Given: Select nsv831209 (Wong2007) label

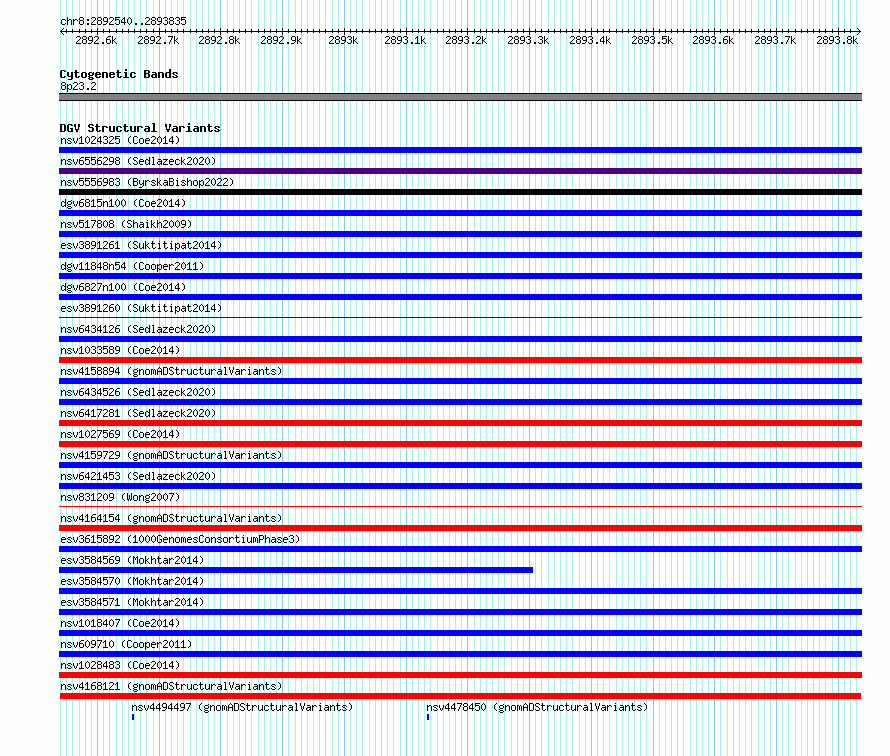Looking at the screenshot, I should [x=120, y=497].
